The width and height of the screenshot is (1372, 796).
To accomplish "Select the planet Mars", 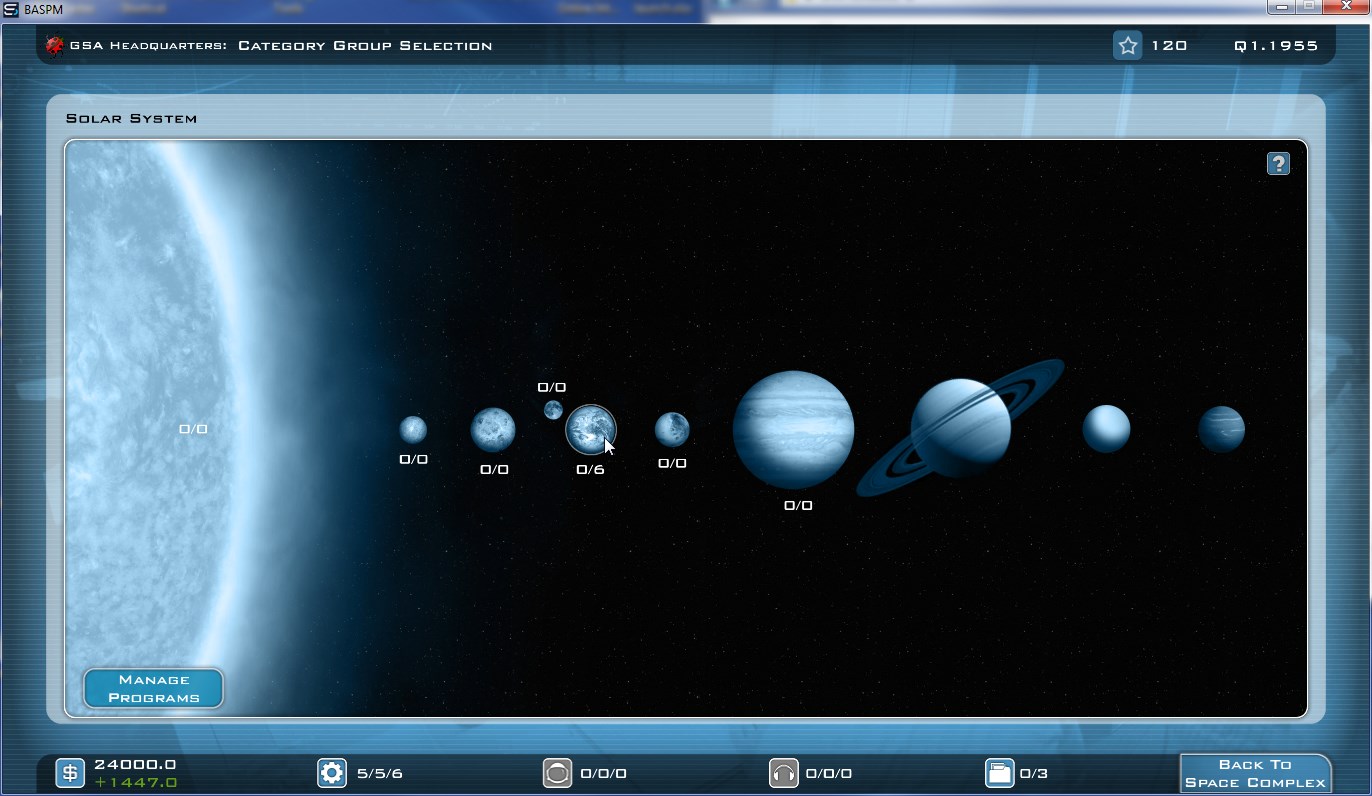I will 672,430.
